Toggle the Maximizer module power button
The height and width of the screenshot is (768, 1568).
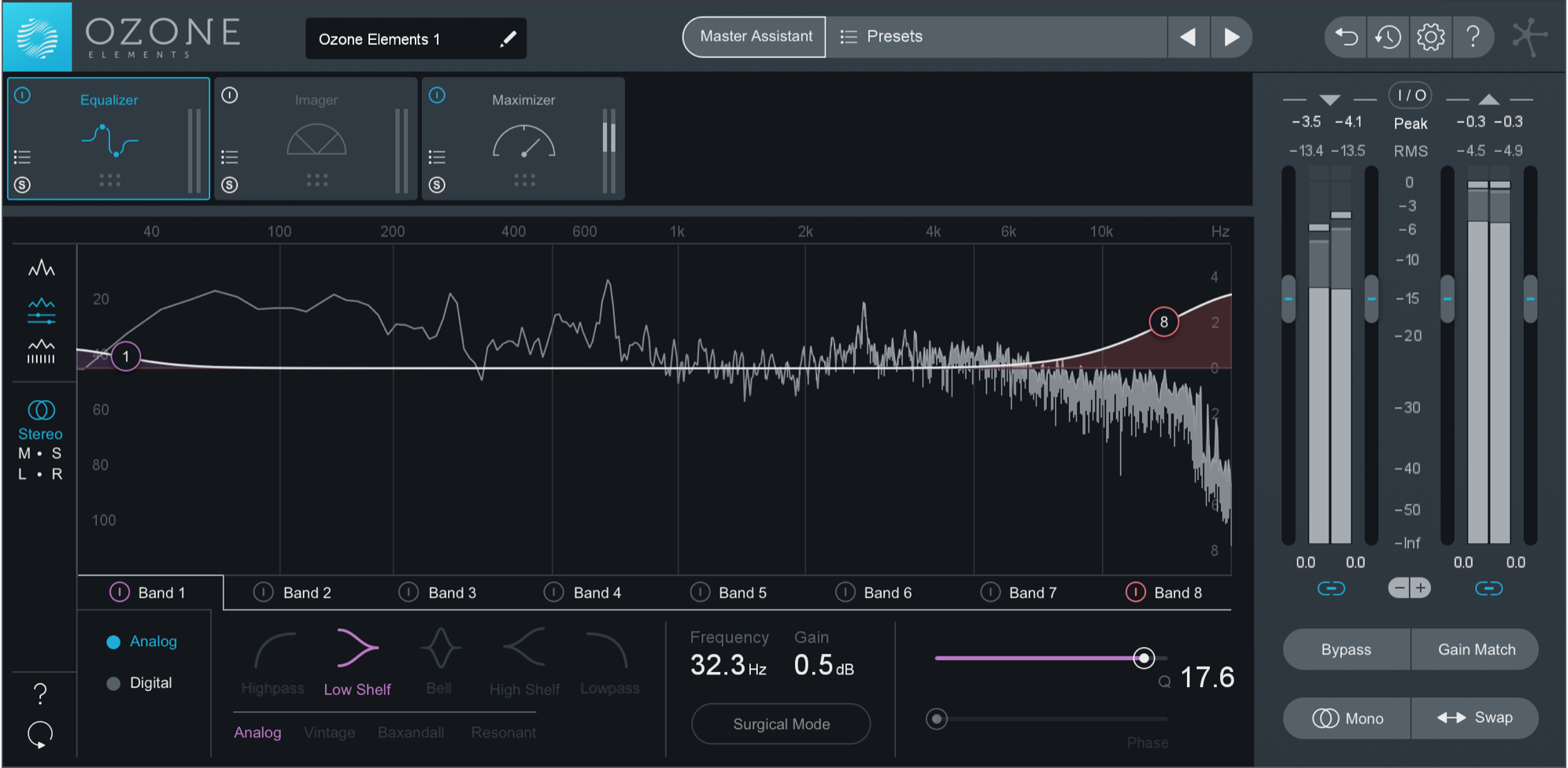pyautogui.click(x=437, y=95)
